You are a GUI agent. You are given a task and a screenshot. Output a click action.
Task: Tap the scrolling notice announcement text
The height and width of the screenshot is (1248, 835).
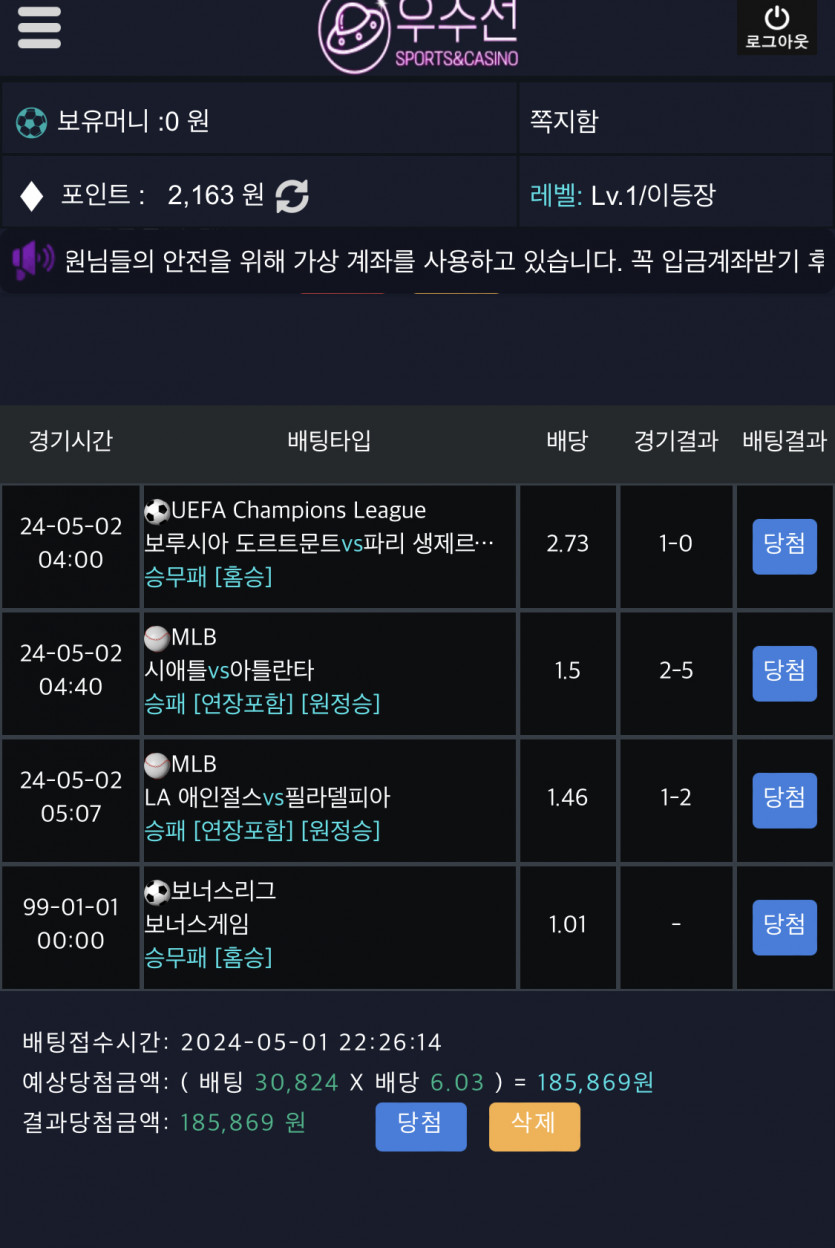pyautogui.click(x=445, y=262)
